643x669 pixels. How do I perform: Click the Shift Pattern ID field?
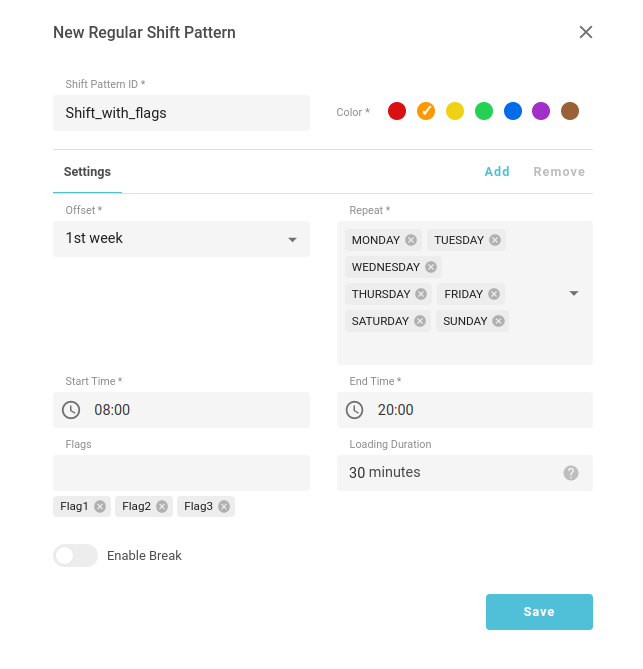pyautogui.click(x=181, y=113)
